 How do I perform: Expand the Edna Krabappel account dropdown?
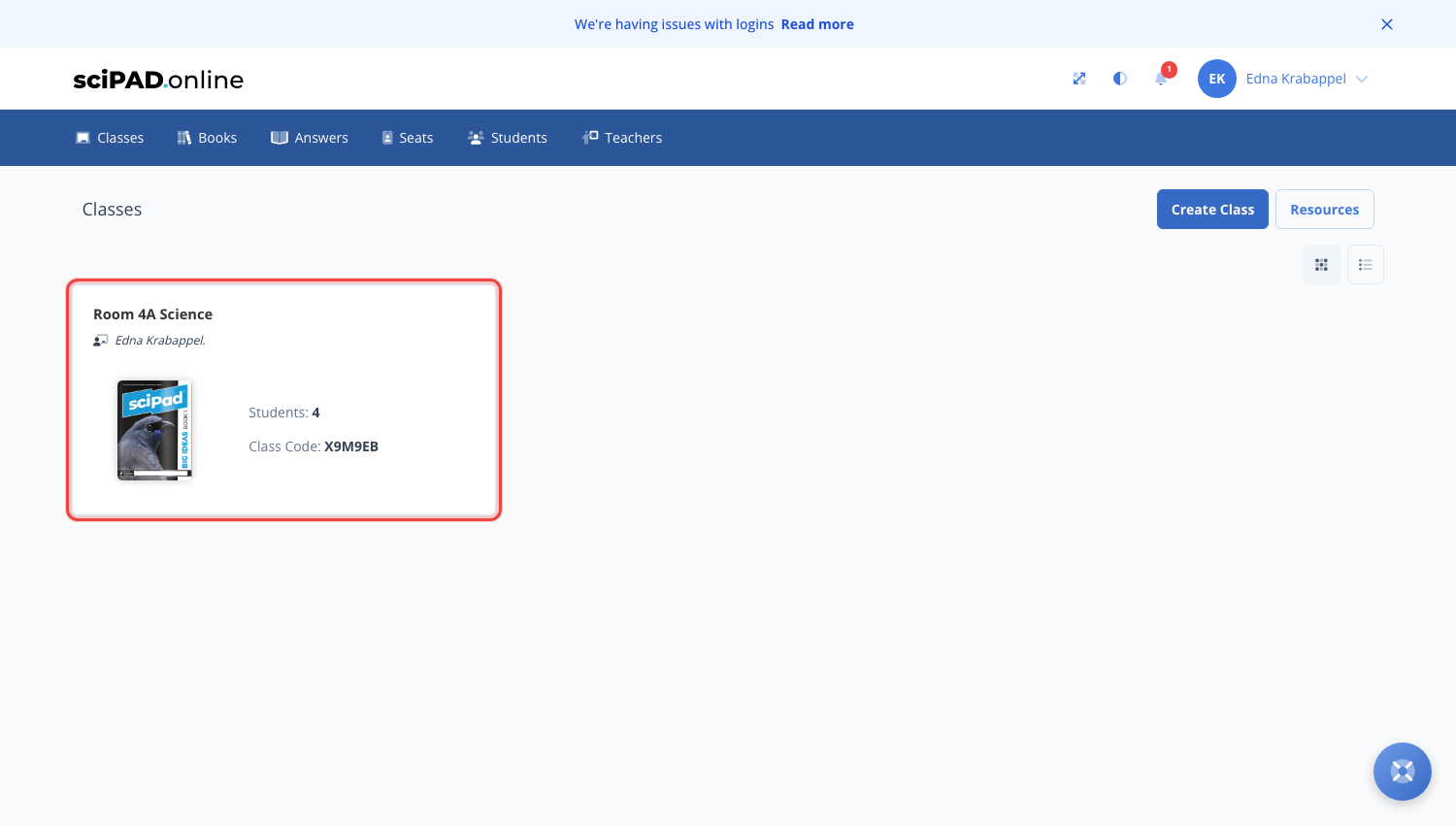click(x=1307, y=79)
